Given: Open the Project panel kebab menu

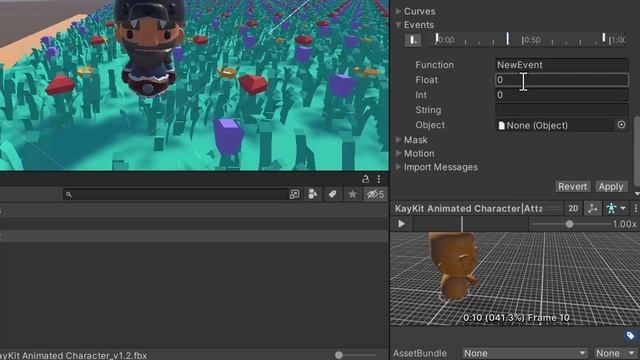Looking at the screenshot, I should [x=379, y=179].
